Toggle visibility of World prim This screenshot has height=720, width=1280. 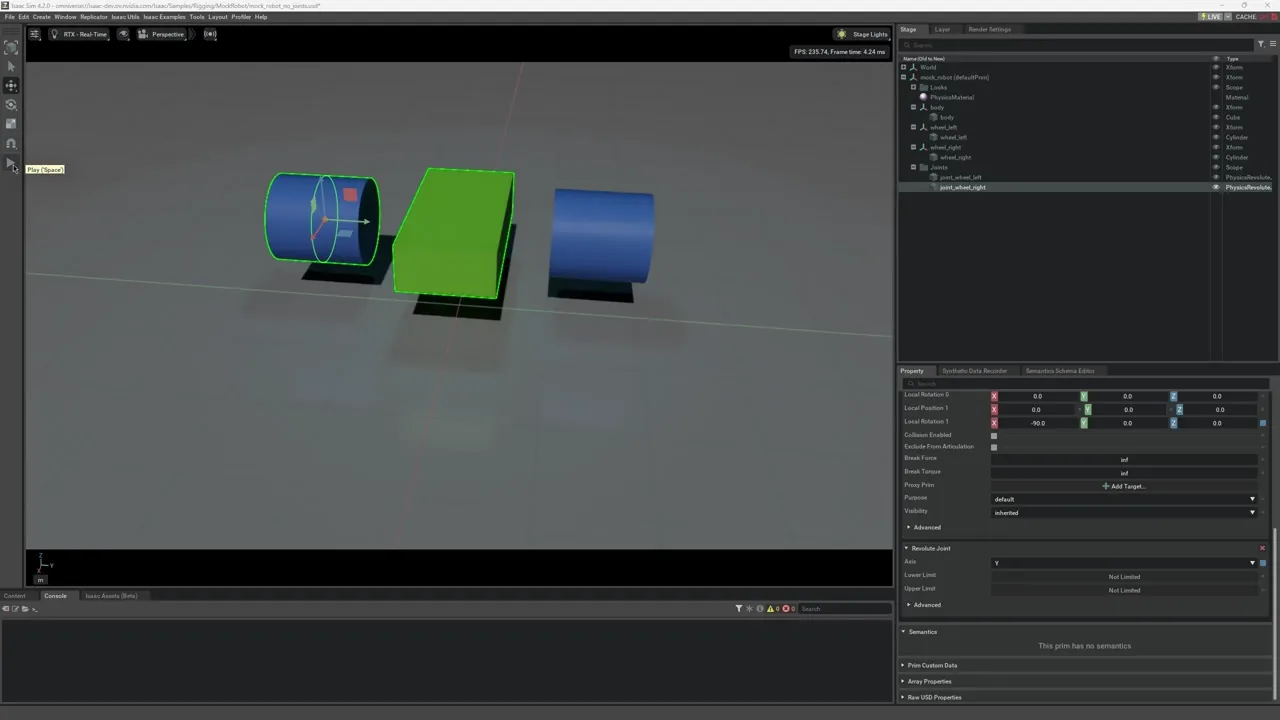1216,67
